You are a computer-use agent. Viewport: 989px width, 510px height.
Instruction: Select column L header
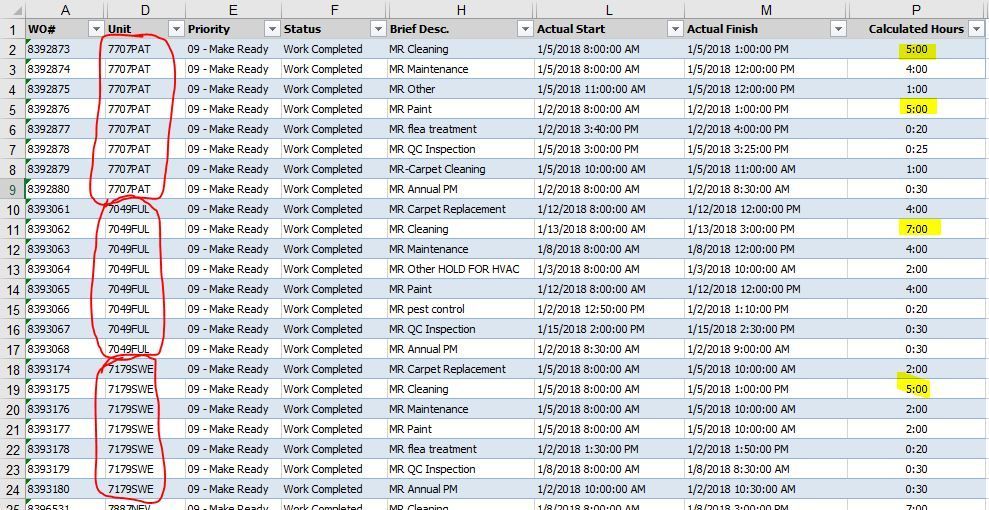pos(609,9)
